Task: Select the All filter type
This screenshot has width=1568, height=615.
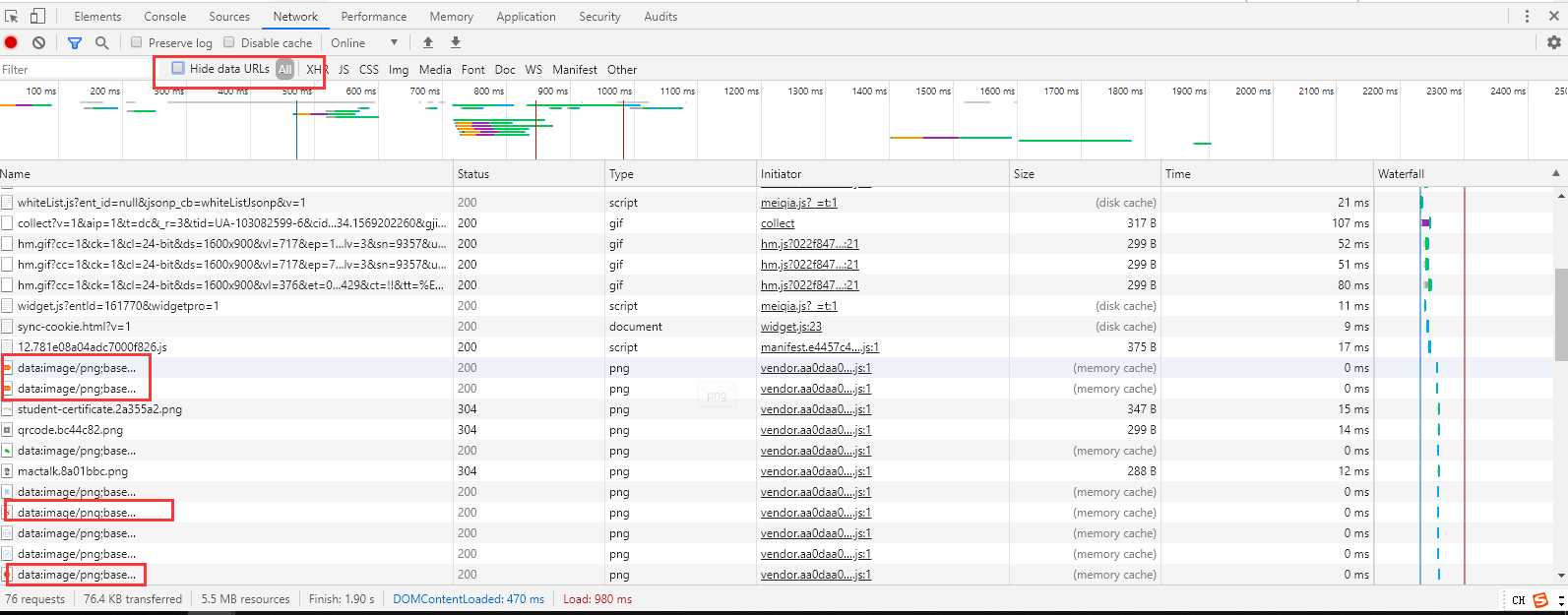Action: 284,69
